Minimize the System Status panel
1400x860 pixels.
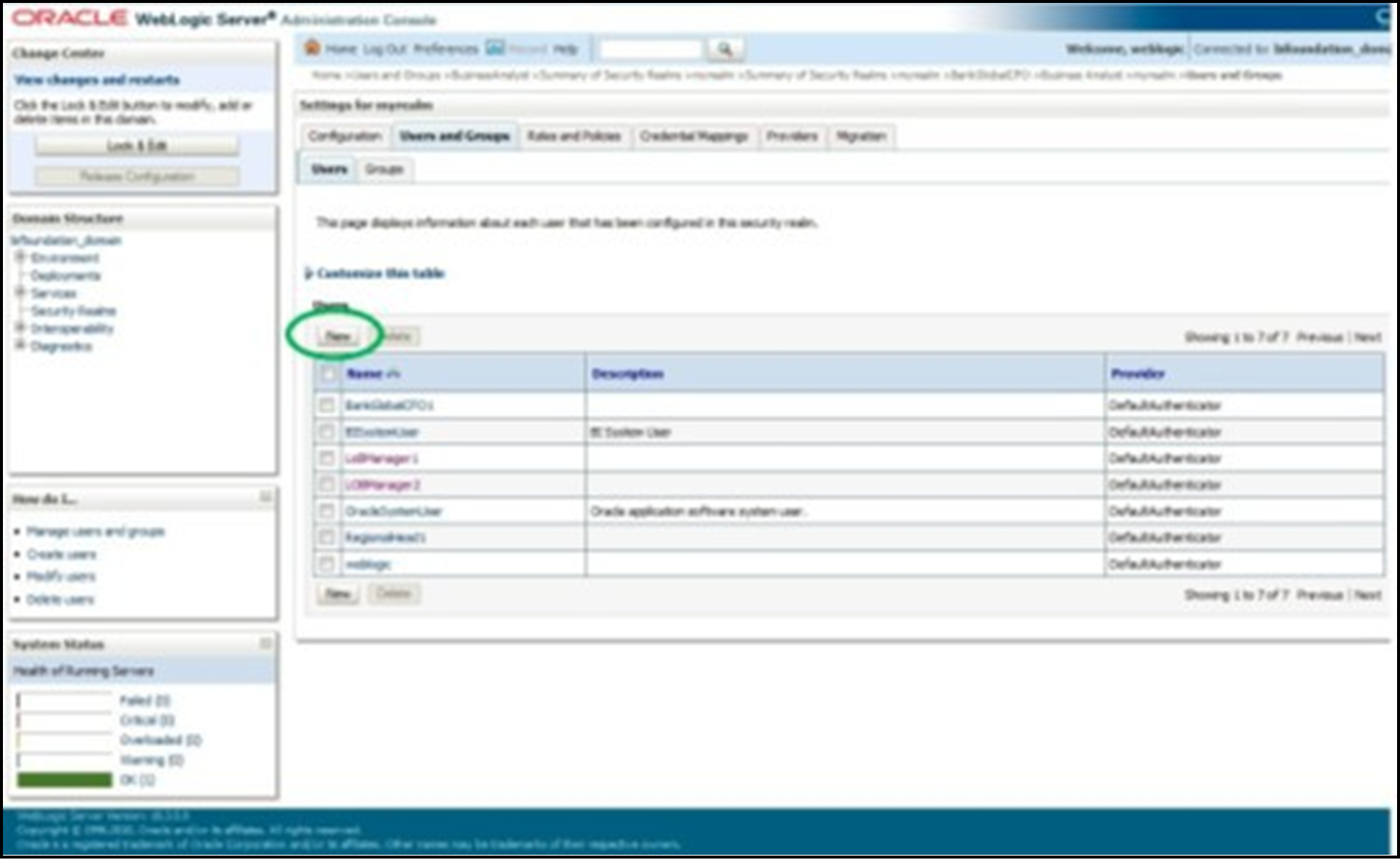(x=265, y=644)
